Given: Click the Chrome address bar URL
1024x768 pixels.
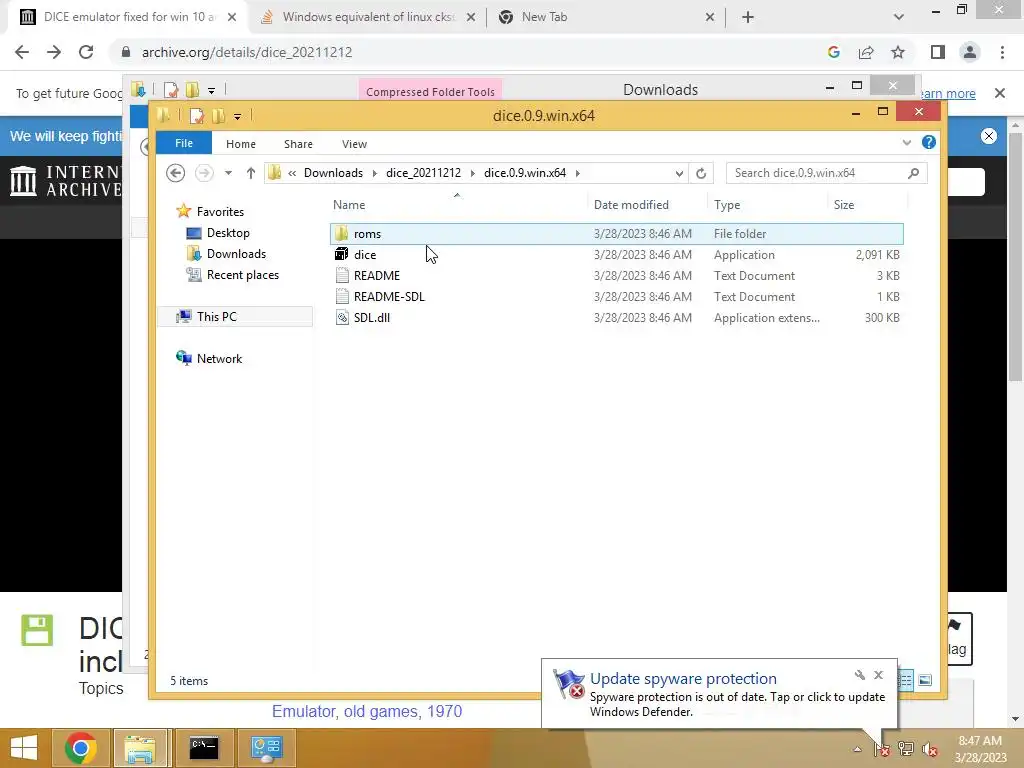Looking at the screenshot, I should [247, 52].
